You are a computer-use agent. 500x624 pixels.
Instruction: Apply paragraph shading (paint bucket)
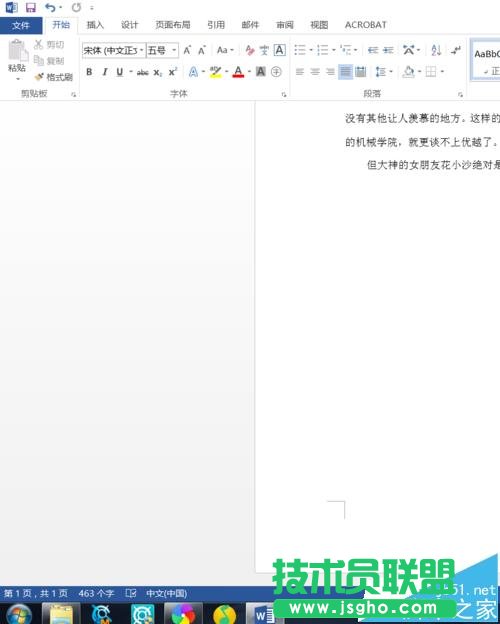pyautogui.click(x=408, y=72)
